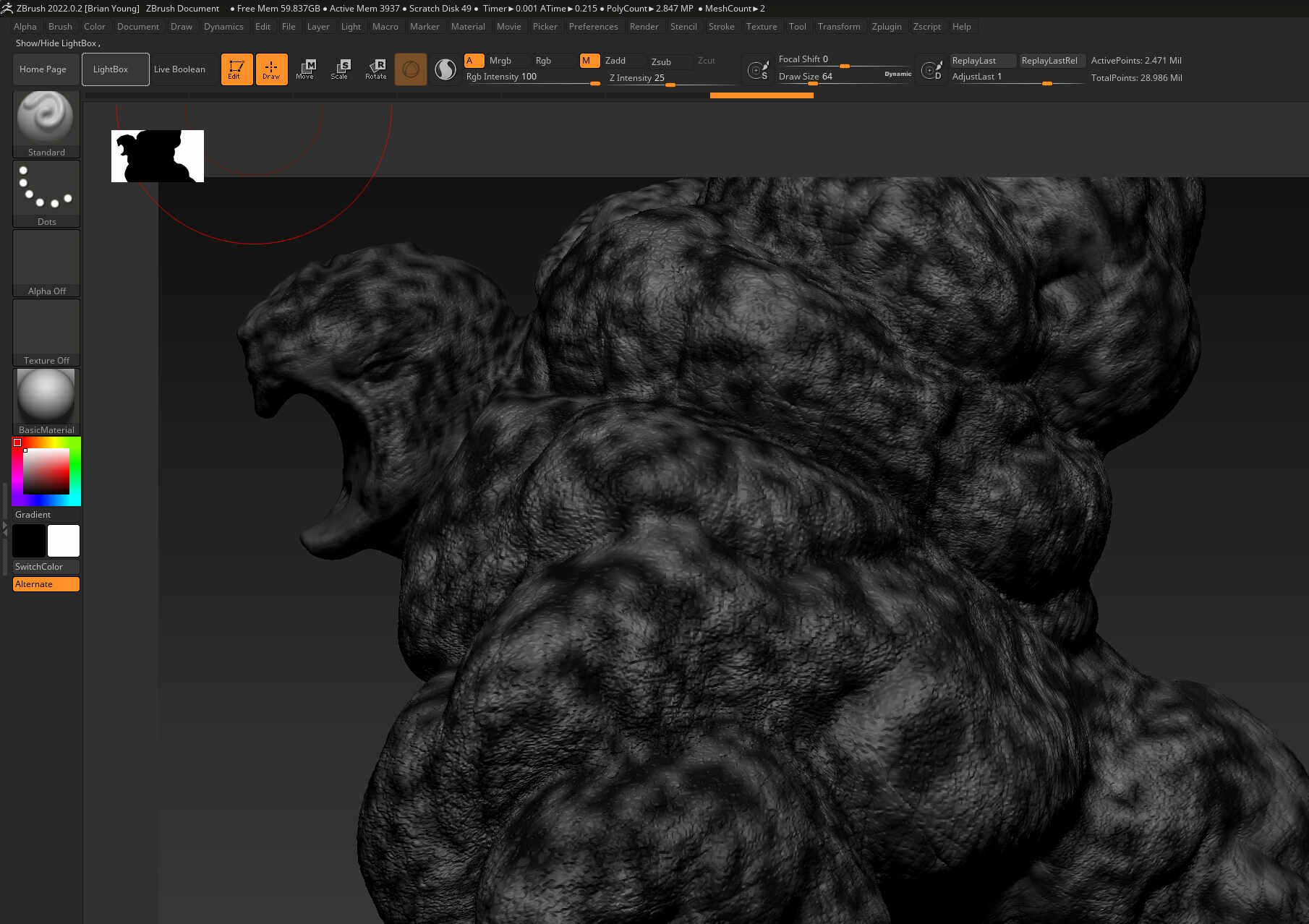1309x924 pixels.
Task: Toggle the Mrgb paint mode
Action: click(500, 61)
